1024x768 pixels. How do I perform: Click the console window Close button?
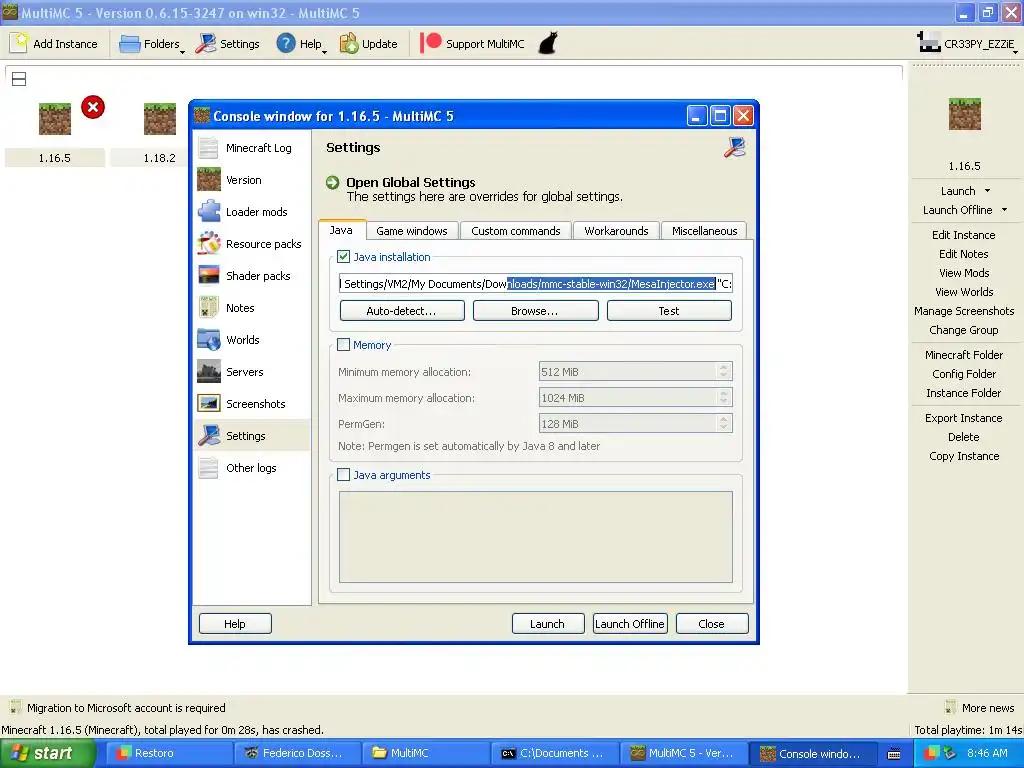tap(712, 624)
